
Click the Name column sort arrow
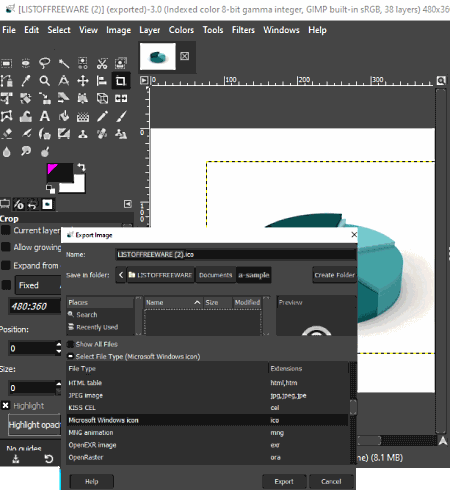click(197, 302)
